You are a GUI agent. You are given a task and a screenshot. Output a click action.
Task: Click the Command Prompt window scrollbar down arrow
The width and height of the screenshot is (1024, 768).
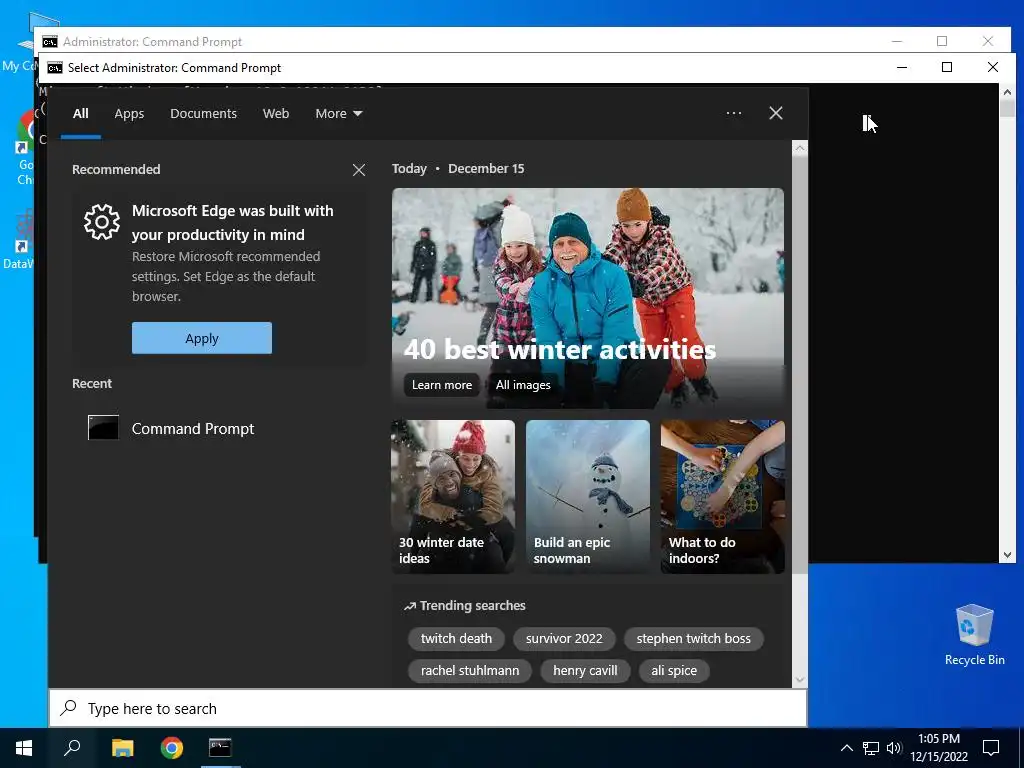1007,555
